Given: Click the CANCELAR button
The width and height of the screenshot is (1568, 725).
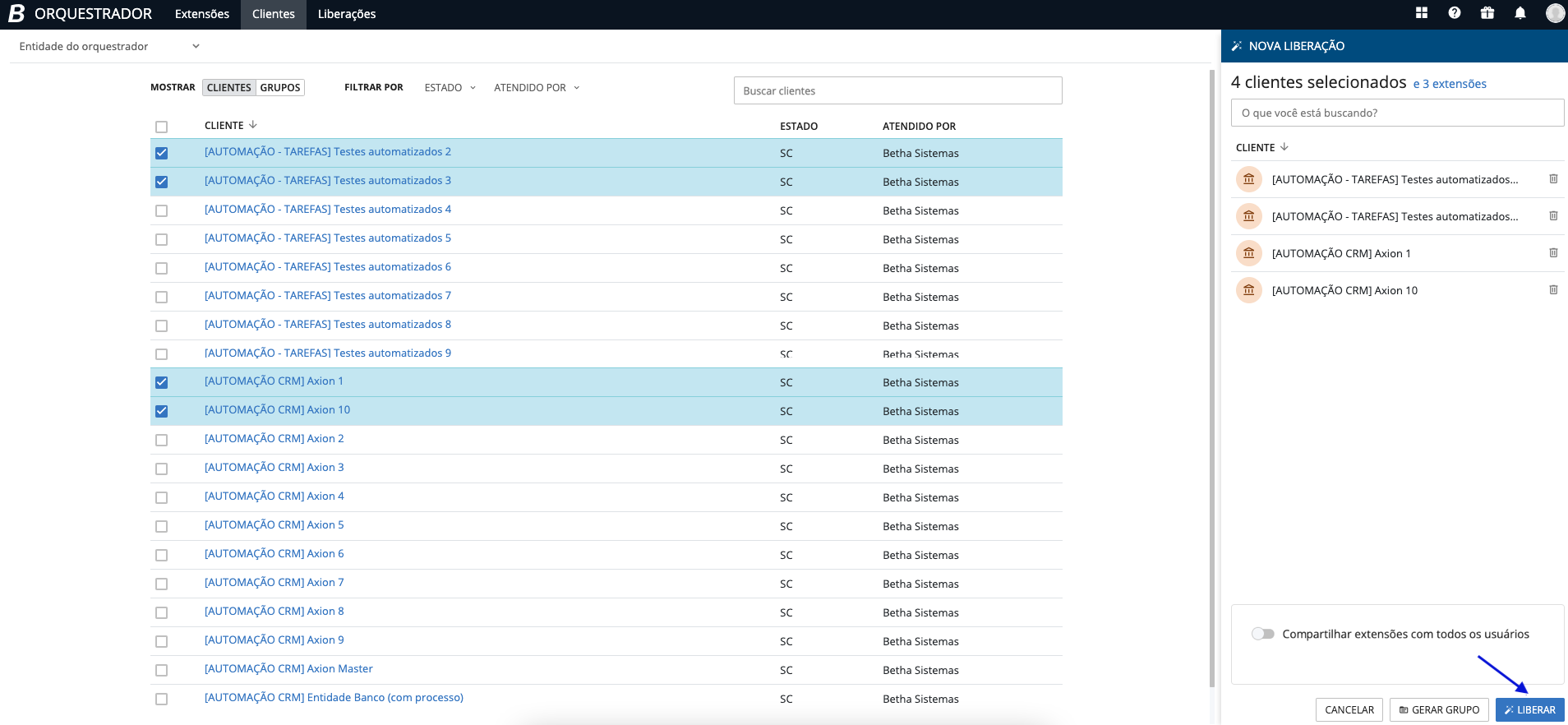Looking at the screenshot, I should pos(1349,709).
